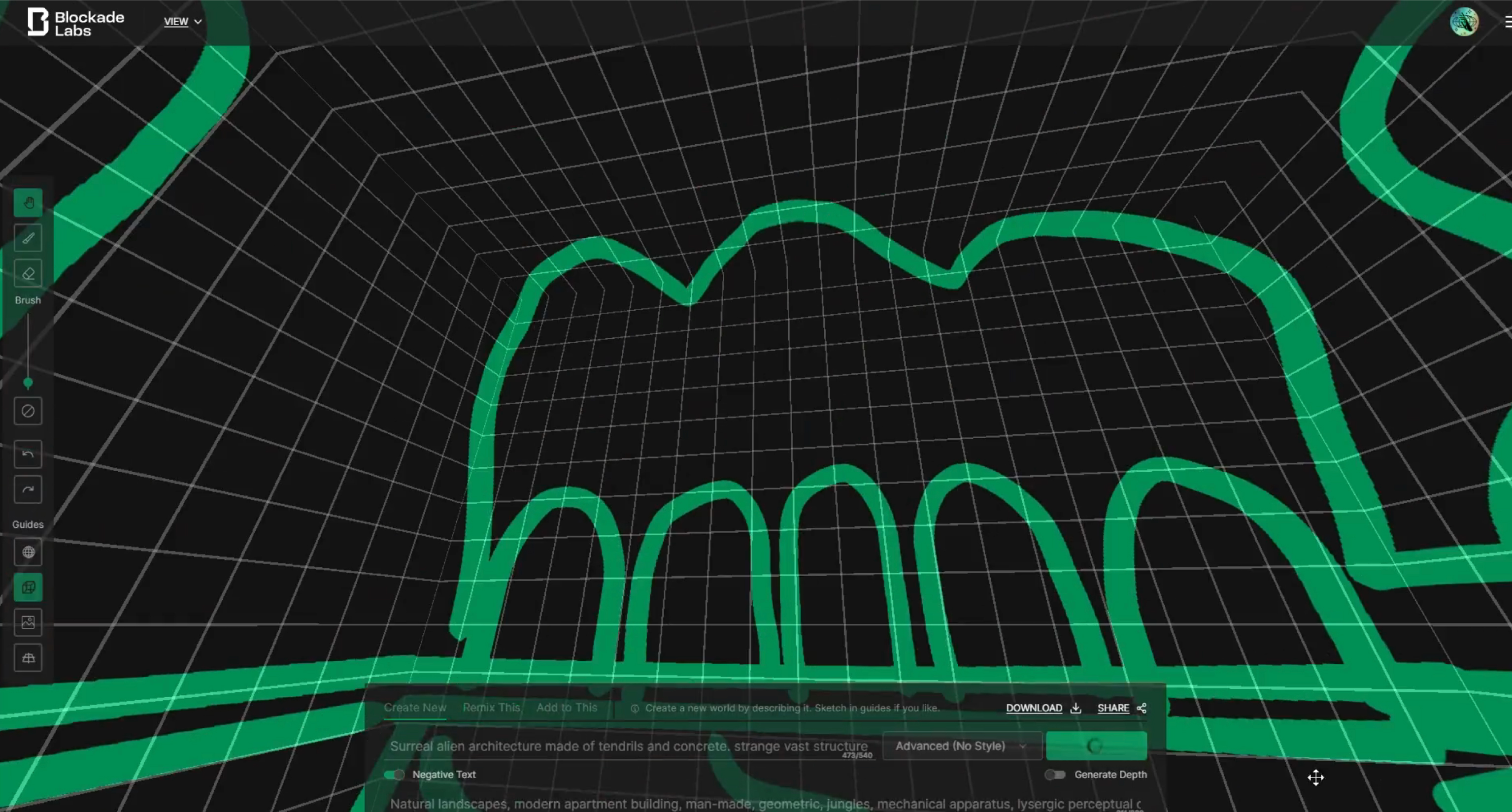1512x812 pixels.
Task: Open the hamburger menu
Action: point(1508,22)
